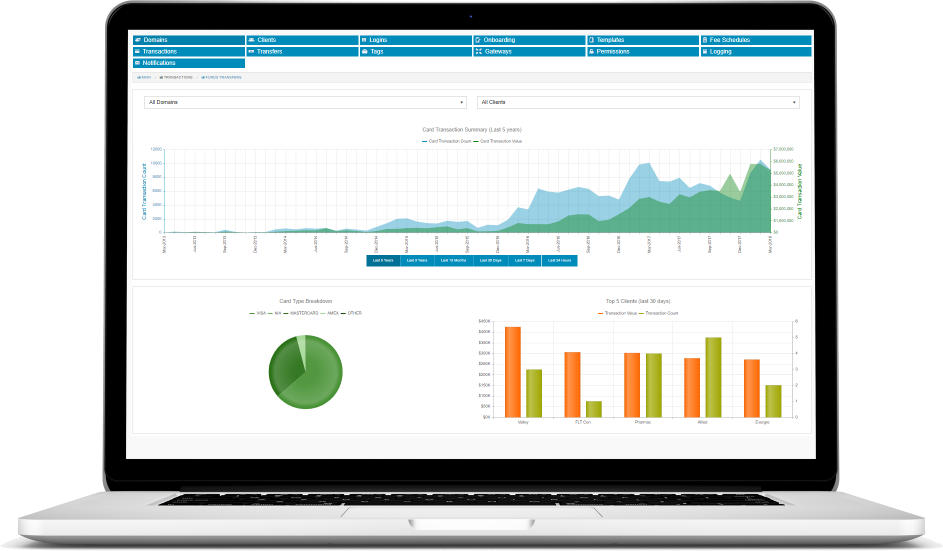Screen dimensions: 943x551
Task: Select the Last 24 Hours range button
Action: click(x=560, y=260)
